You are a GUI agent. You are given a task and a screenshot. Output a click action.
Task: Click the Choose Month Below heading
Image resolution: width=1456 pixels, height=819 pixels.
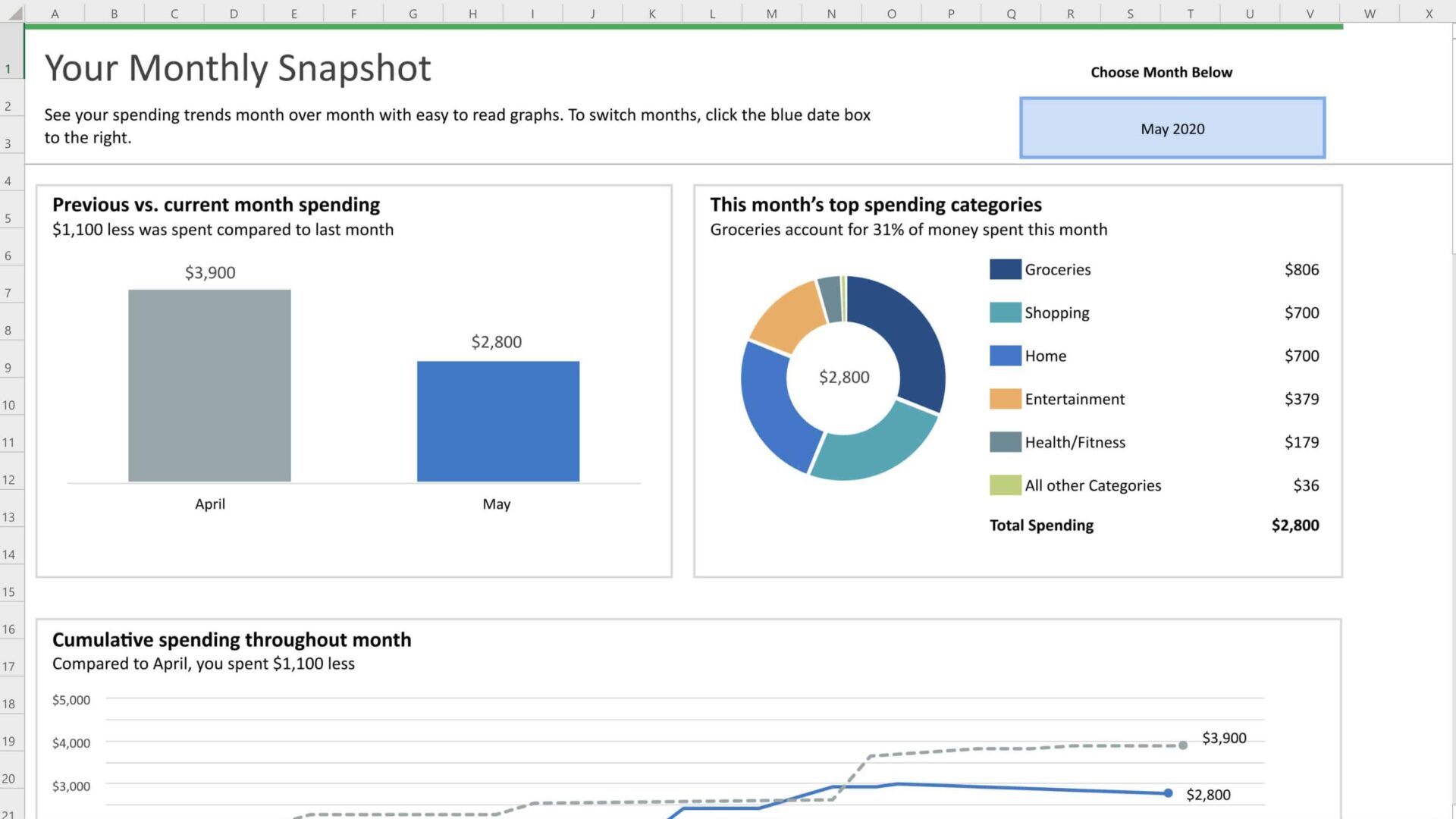(1161, 72)
